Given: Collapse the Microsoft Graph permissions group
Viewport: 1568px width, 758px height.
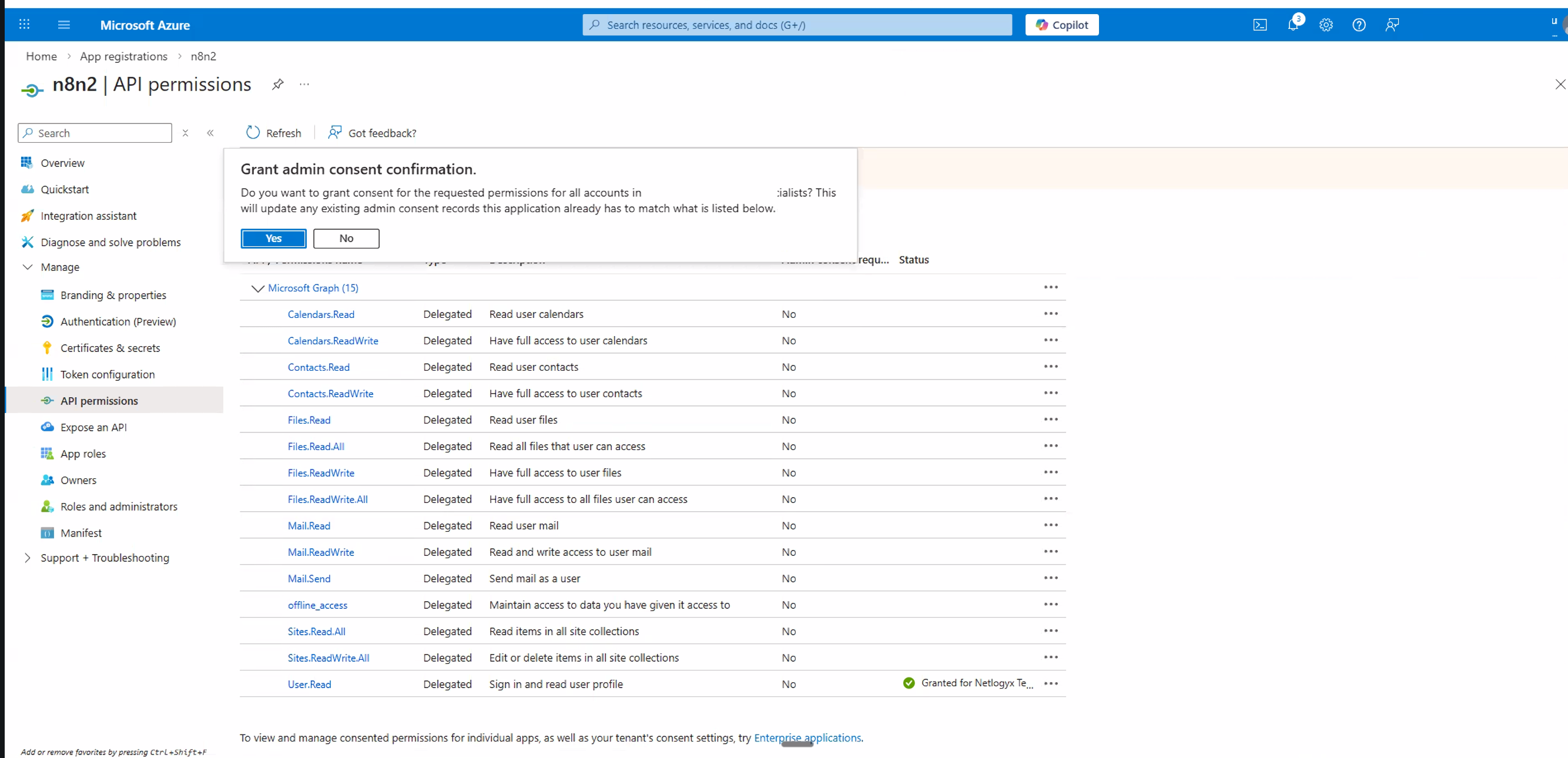Looking at the screenshot, I should click(257, 288).
